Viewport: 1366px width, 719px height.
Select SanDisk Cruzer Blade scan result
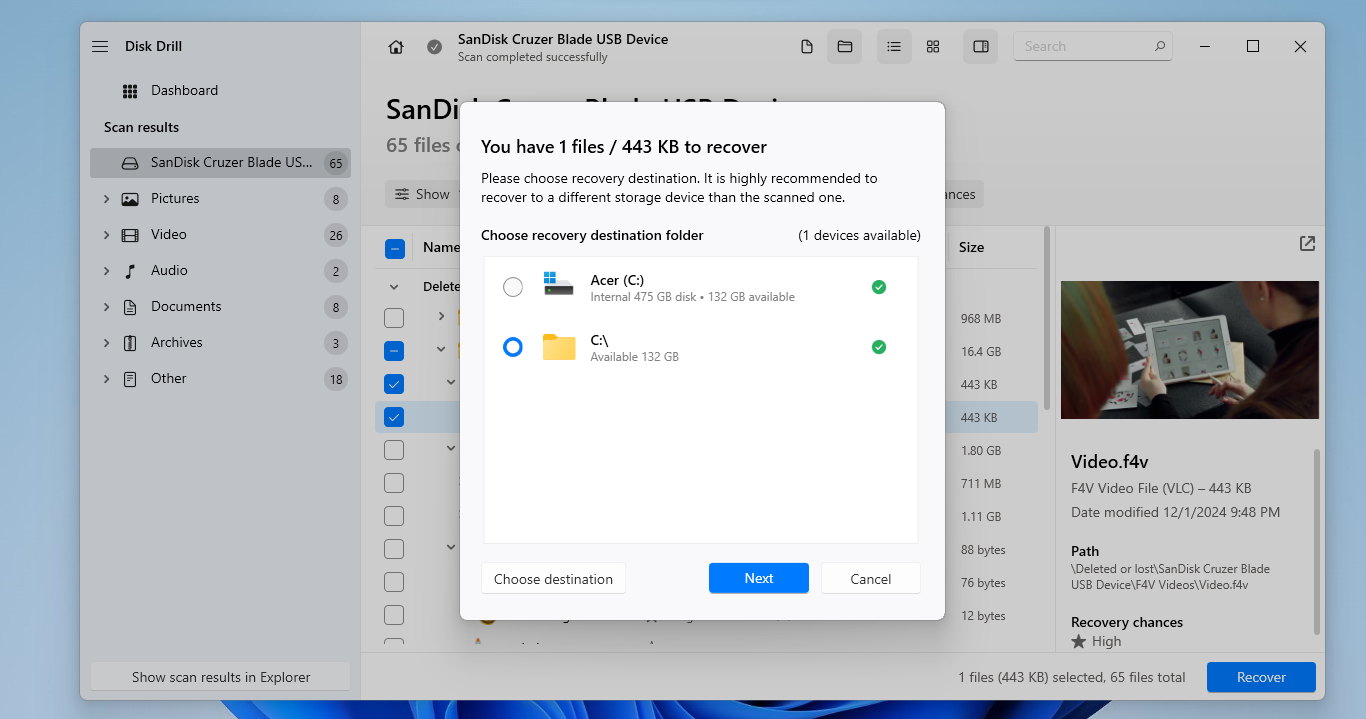click(x=220, y=162)
